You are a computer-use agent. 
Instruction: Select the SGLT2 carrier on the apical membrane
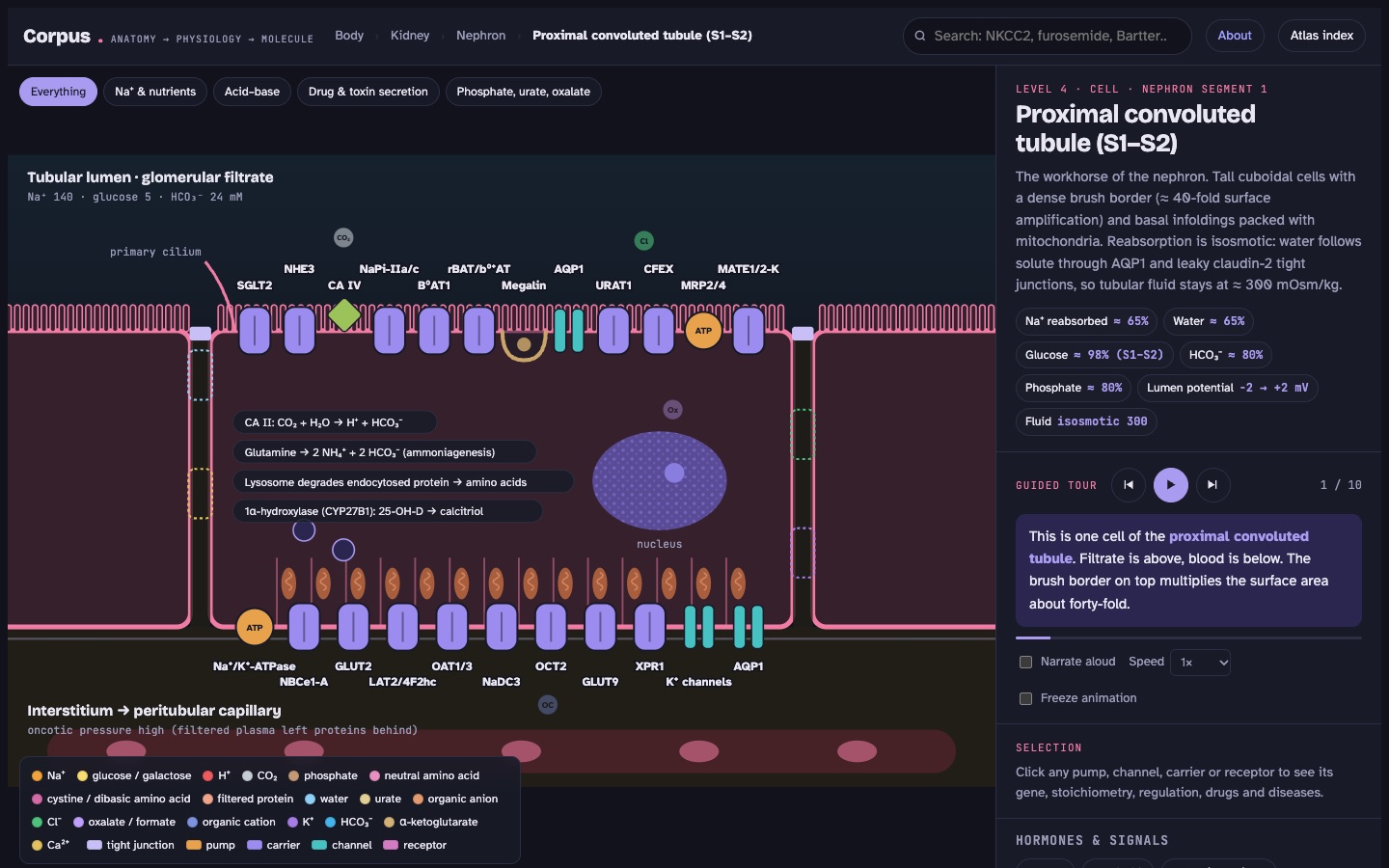255,330
